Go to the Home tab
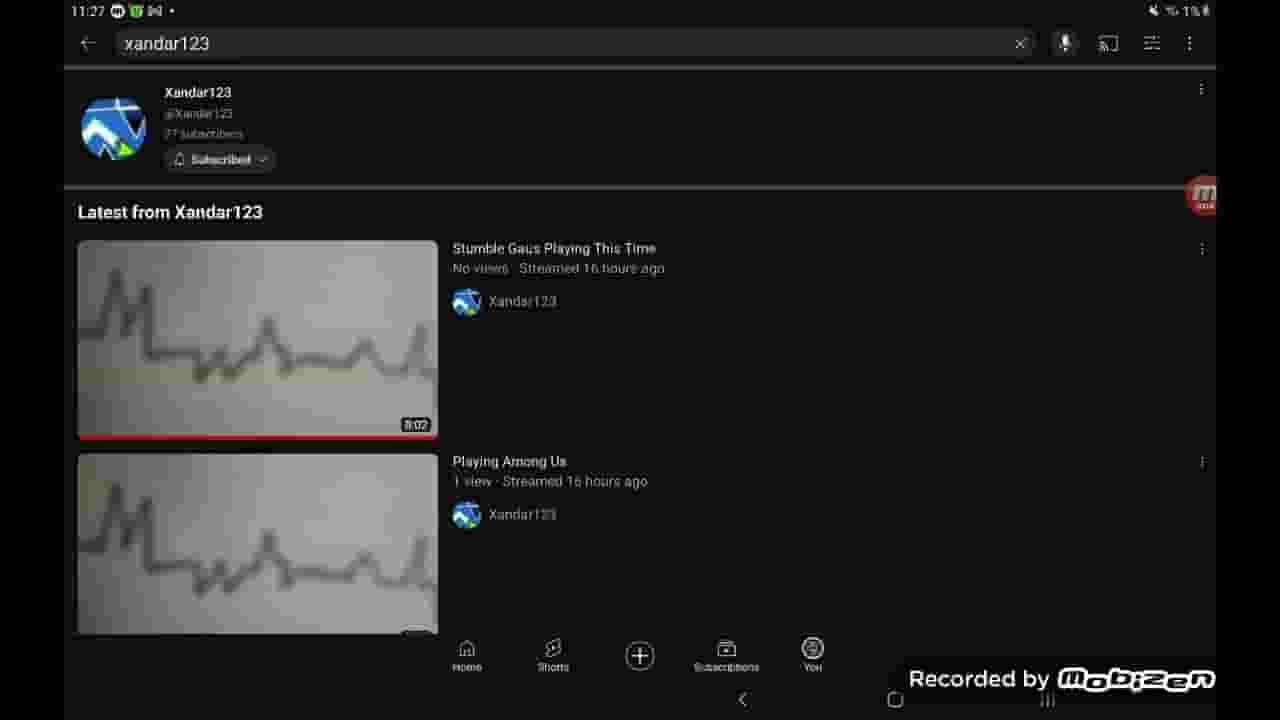The width and height of the screenshot is (1280, 720). (467, 656)
